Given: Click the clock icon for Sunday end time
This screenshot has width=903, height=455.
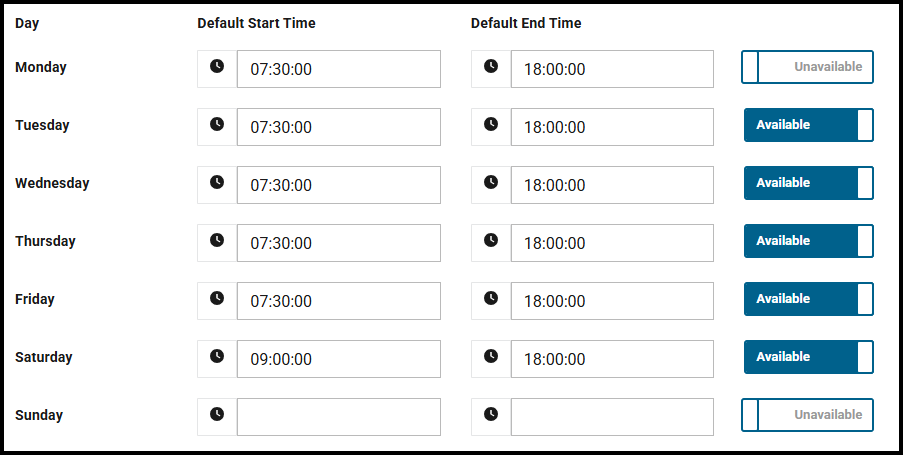Looking at the screenshot, I should click(491, 415).
